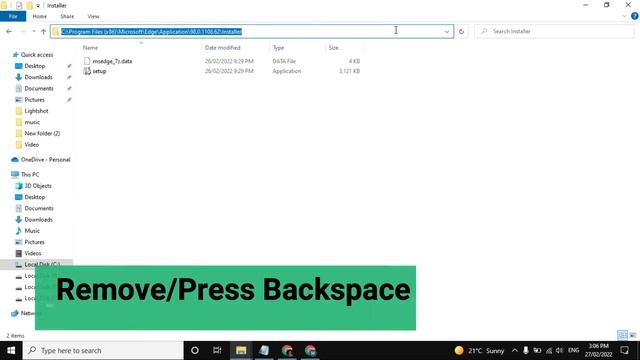Click the setup application icon
The height and width of the screenshot is (360, 640).
click(87, 71)
